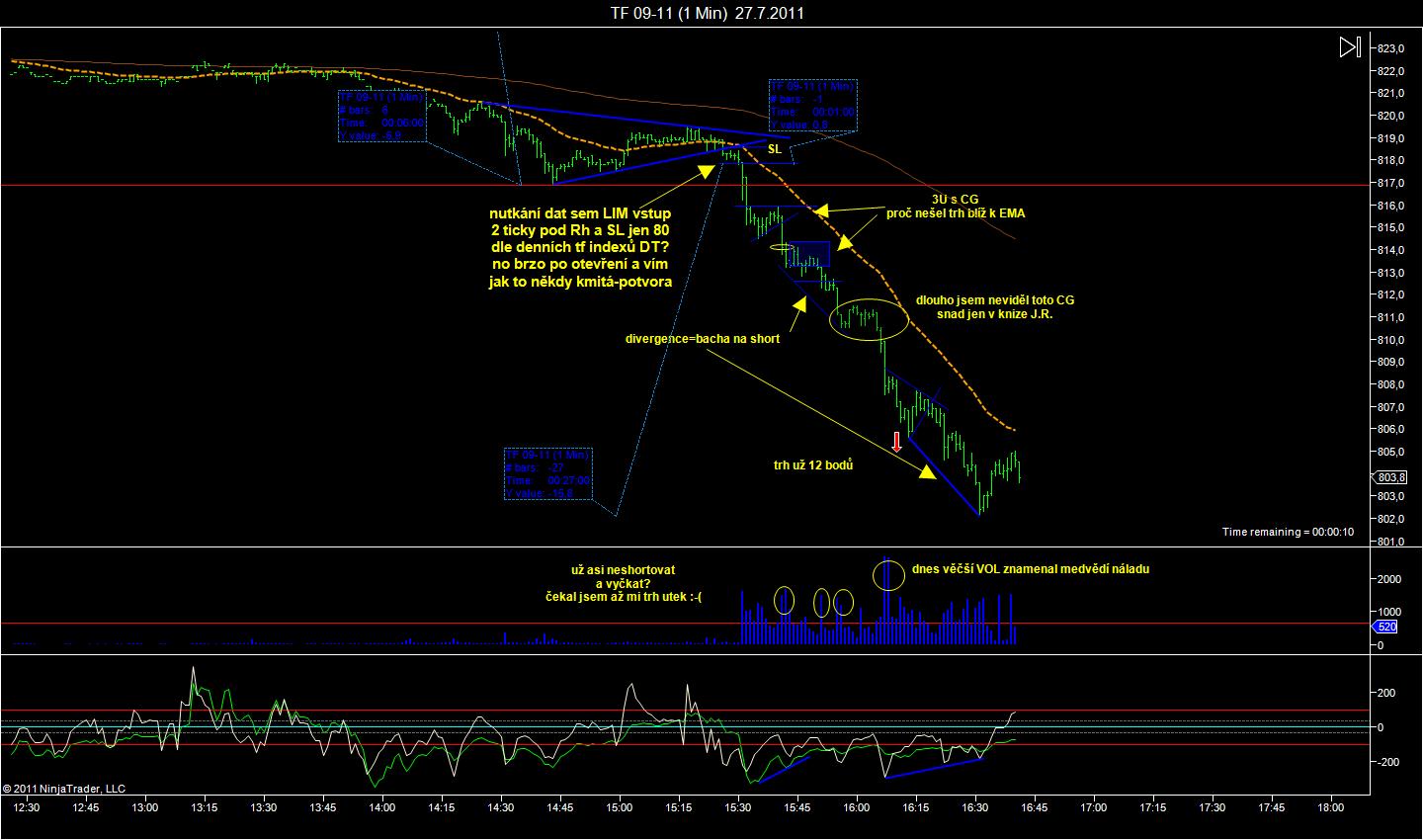Screen dimensions: 1423x840
Task: Select the tallest circled volume bar
Action: (887, 573)
